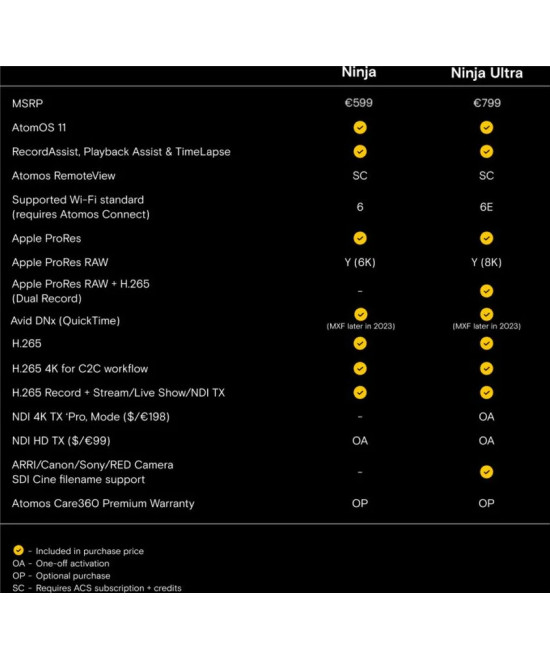Click Ninja Ultra Dual Record checkmark icon

(486, 291)
